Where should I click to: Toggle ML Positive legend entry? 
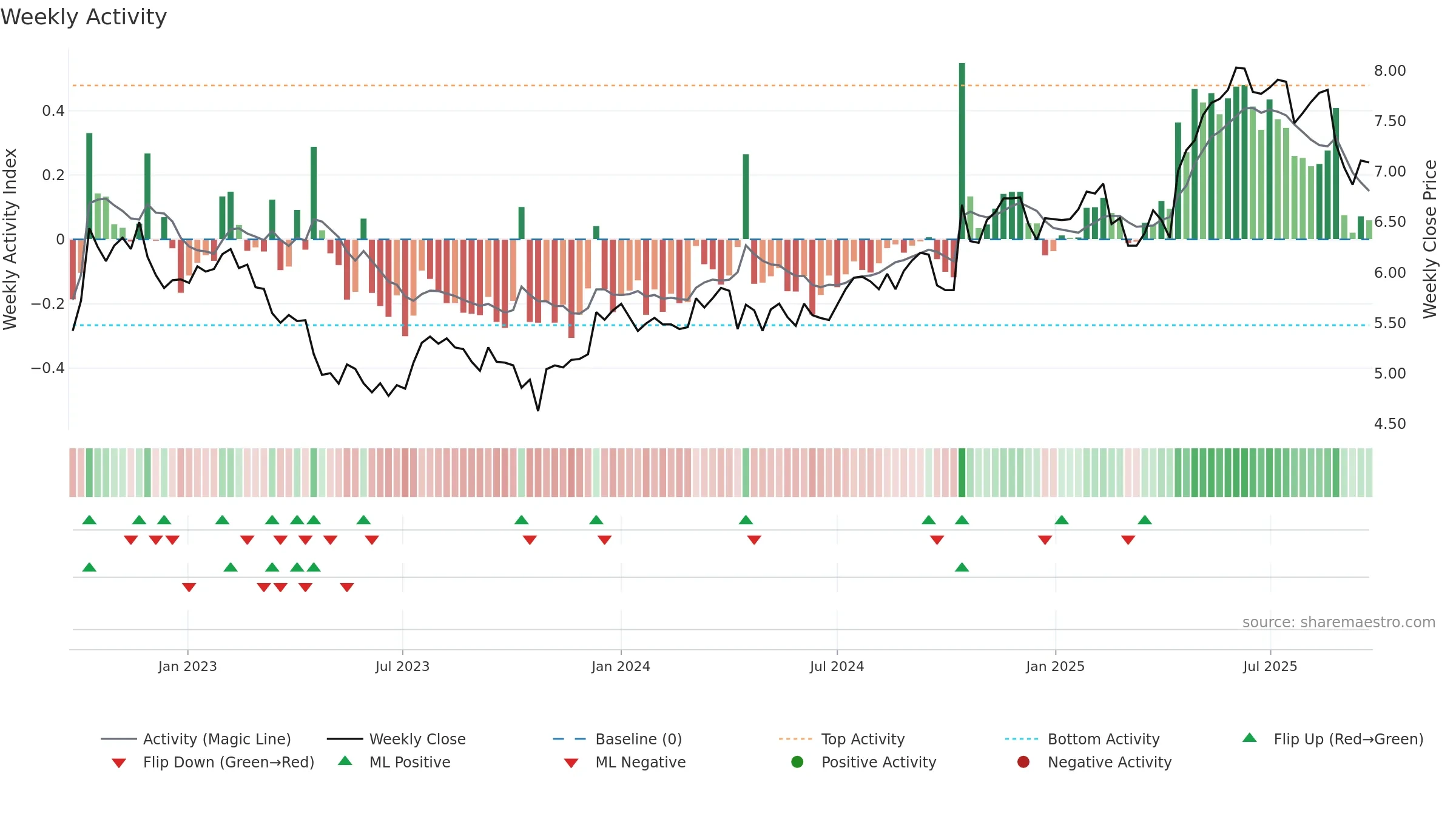(x=394, y=762)
